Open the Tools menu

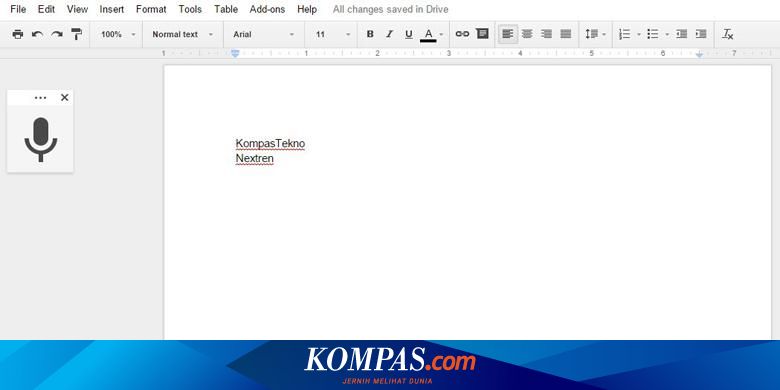190,9
